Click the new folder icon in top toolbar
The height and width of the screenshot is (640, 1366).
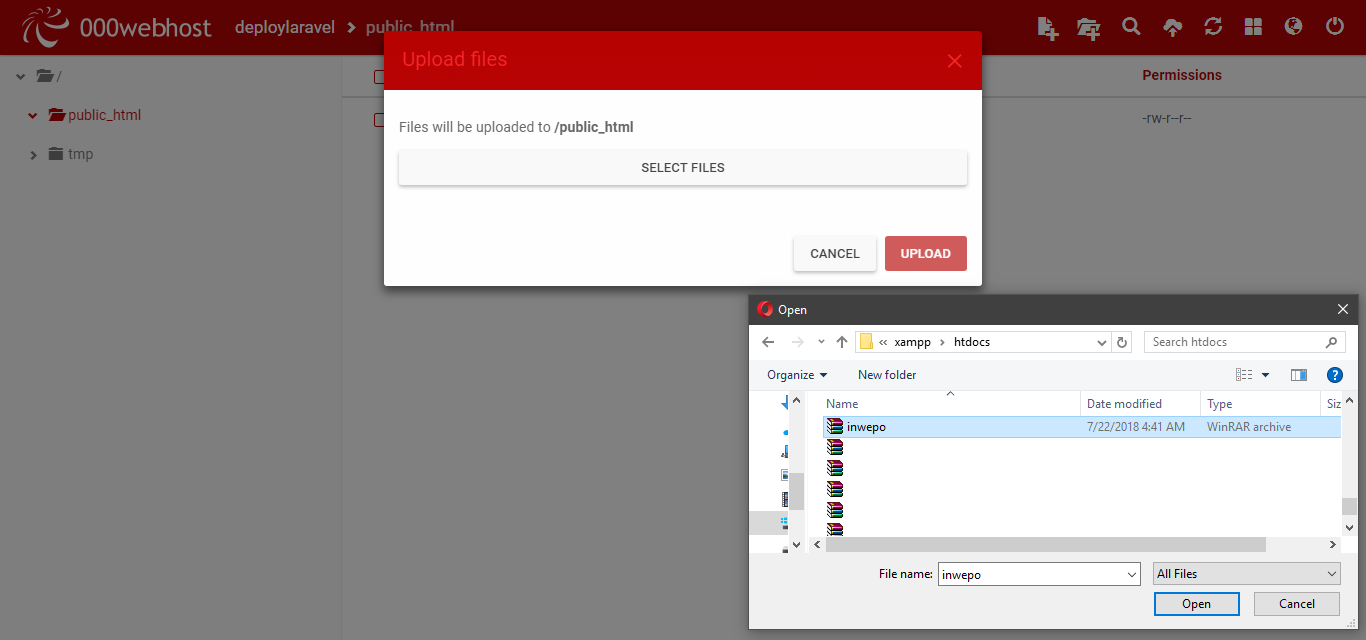coord(1089,28)
